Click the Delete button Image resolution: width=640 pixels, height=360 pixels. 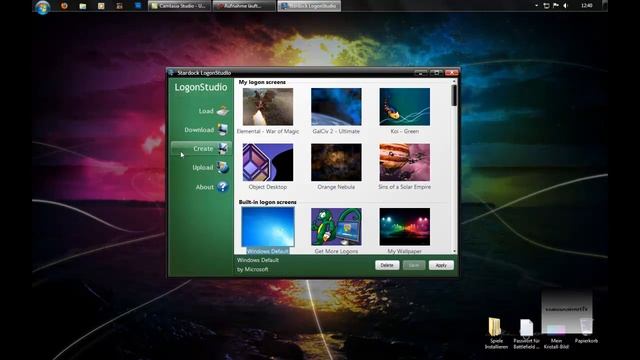[x=387, y=265]
